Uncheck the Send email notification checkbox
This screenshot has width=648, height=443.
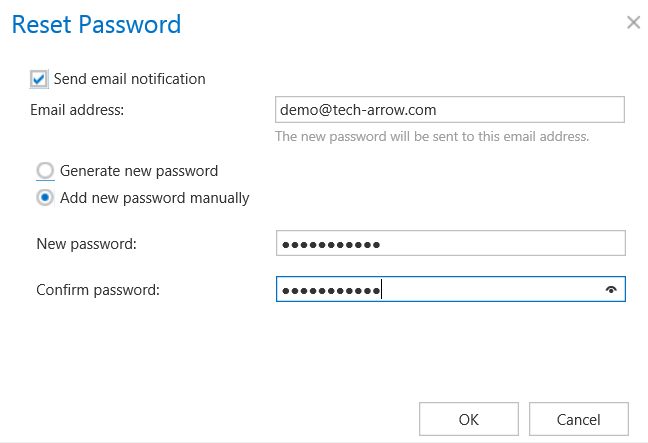coord(39,78)
